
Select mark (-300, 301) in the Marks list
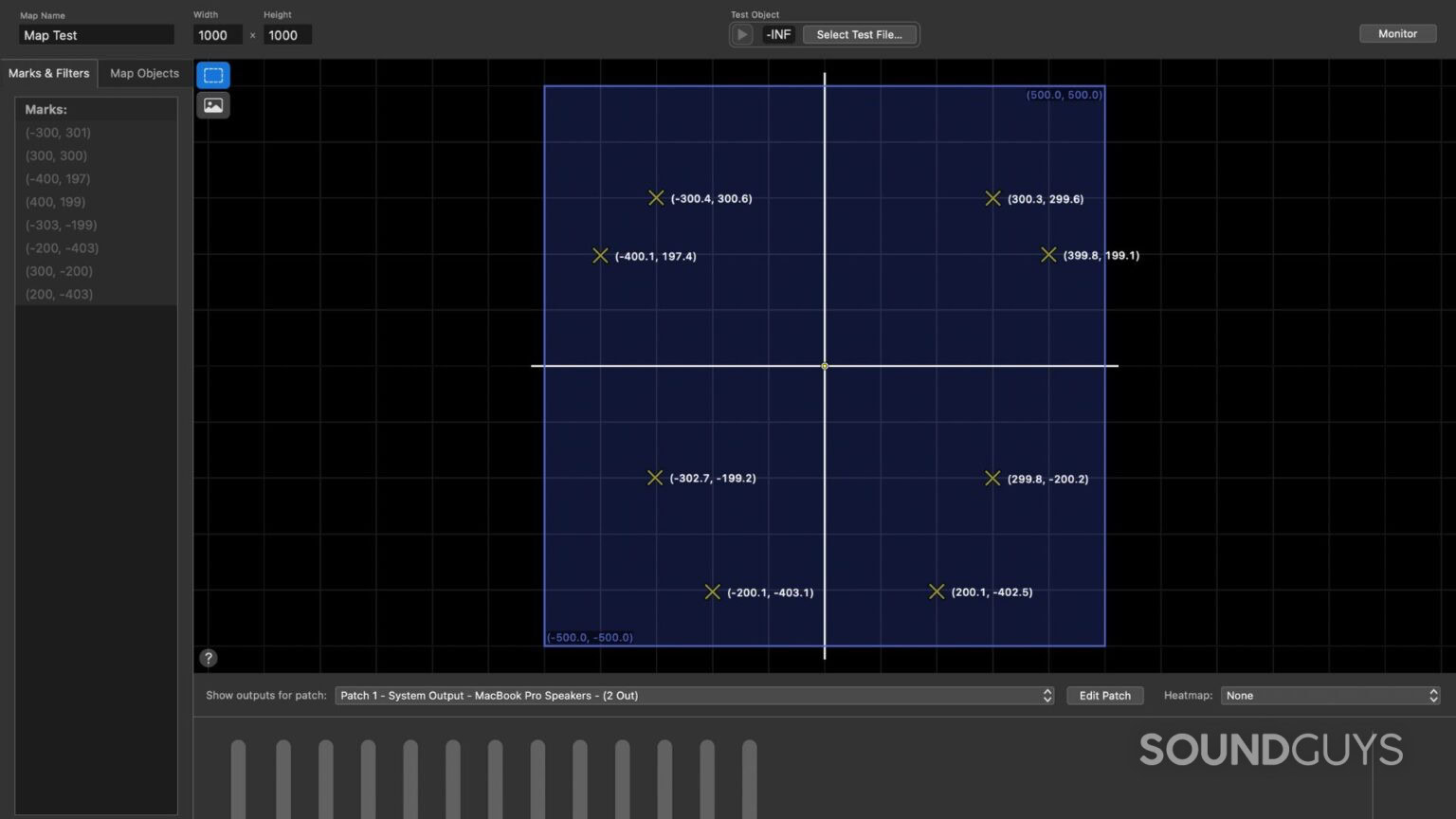click(58, 132)
